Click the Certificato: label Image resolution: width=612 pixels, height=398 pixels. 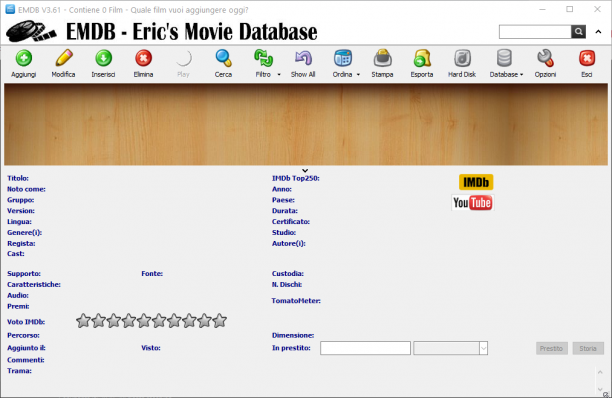[291, 222]
